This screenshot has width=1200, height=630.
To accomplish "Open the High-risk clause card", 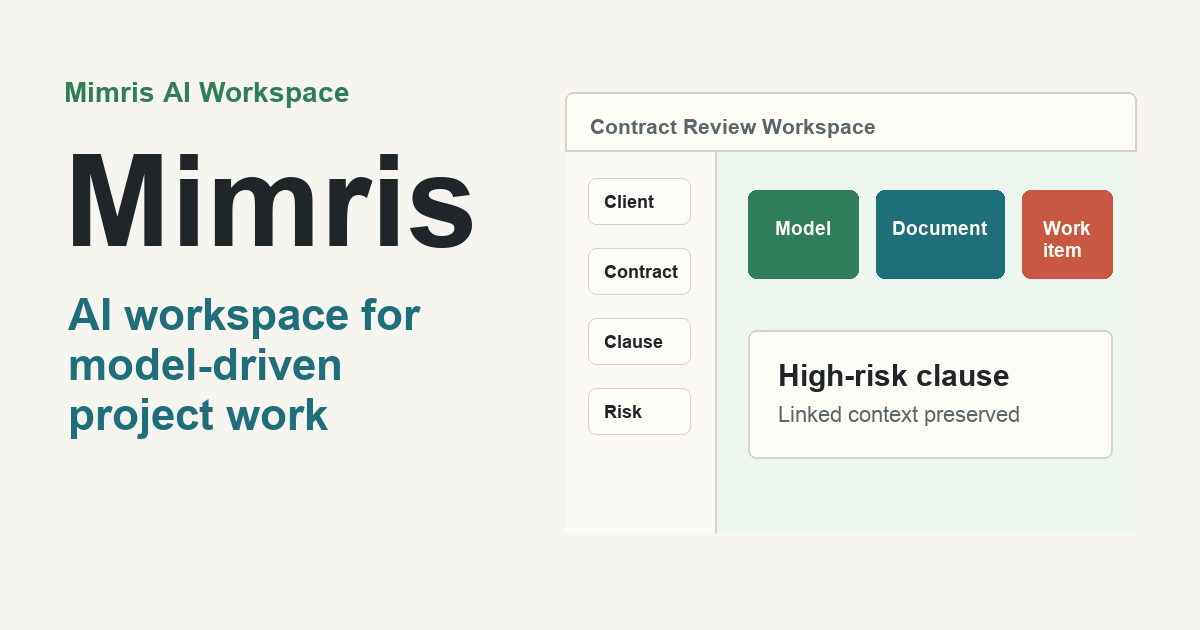I will 930,394.
